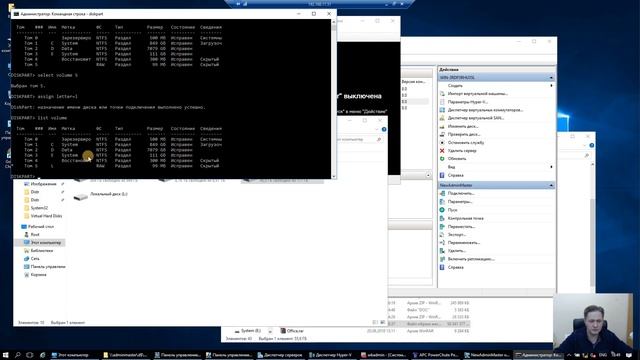The height and width of the screenshot is (360, 640).
Task: Open Virtual SAN Manager action
Action: click(x=476, y=118)
